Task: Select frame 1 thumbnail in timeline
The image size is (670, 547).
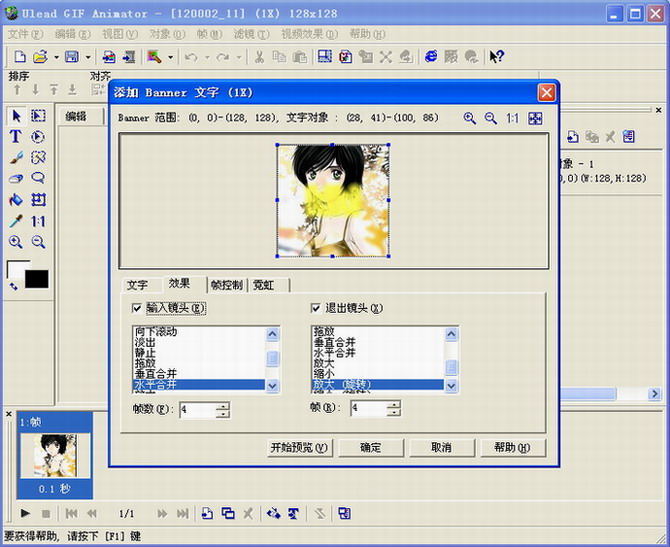Action: (55, 455)
